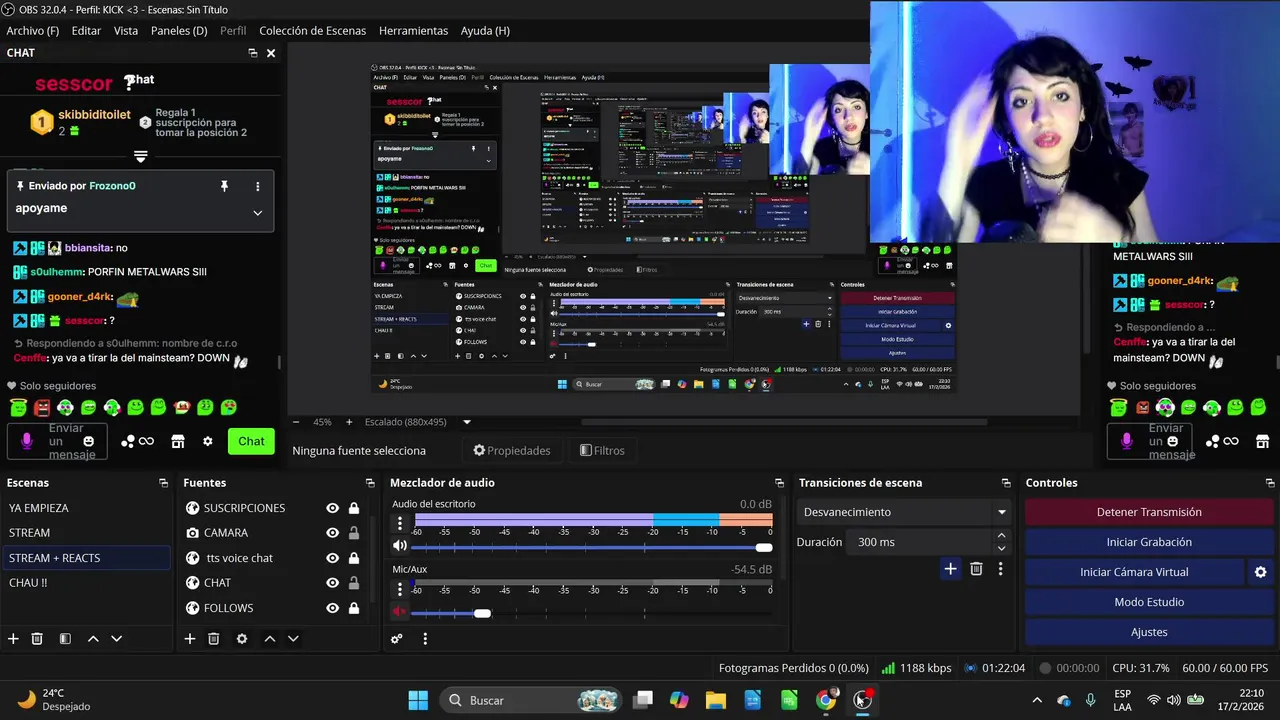The image size is (1280, 720).
Task: Delete the selected scene with the trash icon
Action: [37, 639]
